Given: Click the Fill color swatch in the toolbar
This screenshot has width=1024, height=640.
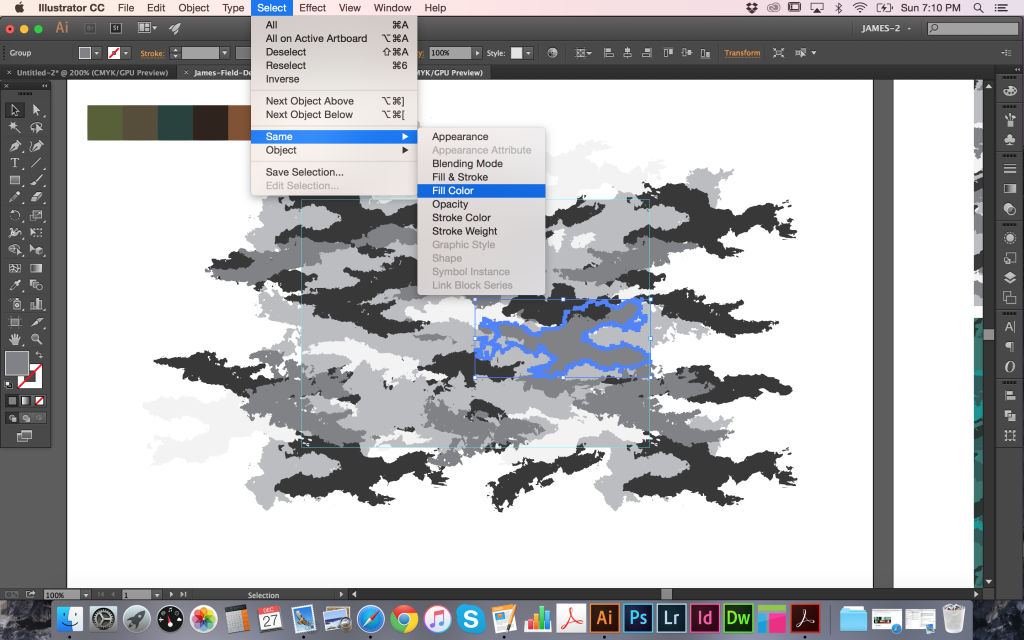Looking at the screenshot, I should tap(17, 363).
